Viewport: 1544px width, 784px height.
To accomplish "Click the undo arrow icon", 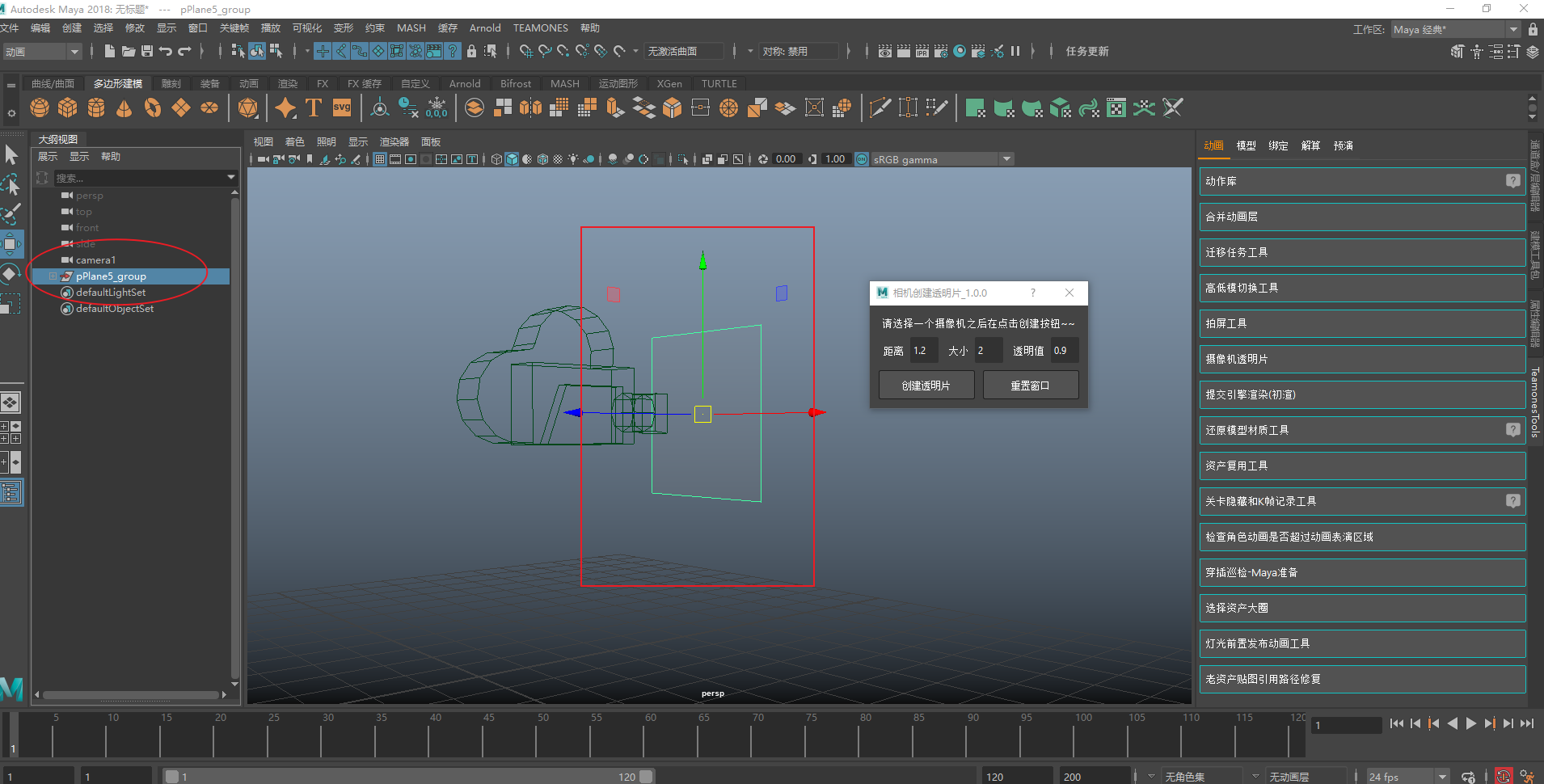I will click(x=166, y=51).
